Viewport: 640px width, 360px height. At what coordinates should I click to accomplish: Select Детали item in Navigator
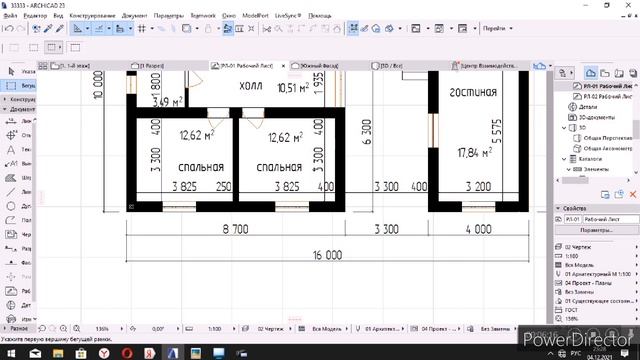coord(588,107)
